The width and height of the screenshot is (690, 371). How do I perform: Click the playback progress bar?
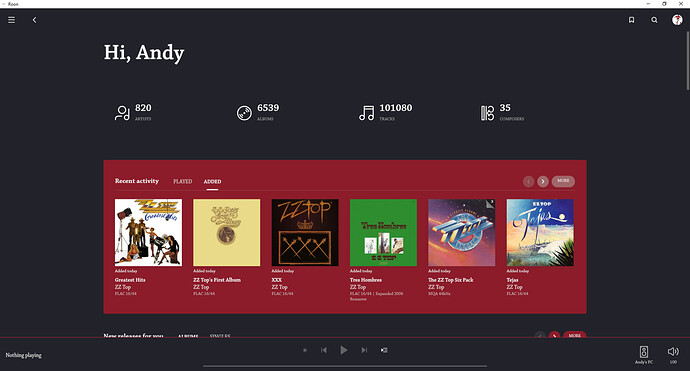click(345, 366)
